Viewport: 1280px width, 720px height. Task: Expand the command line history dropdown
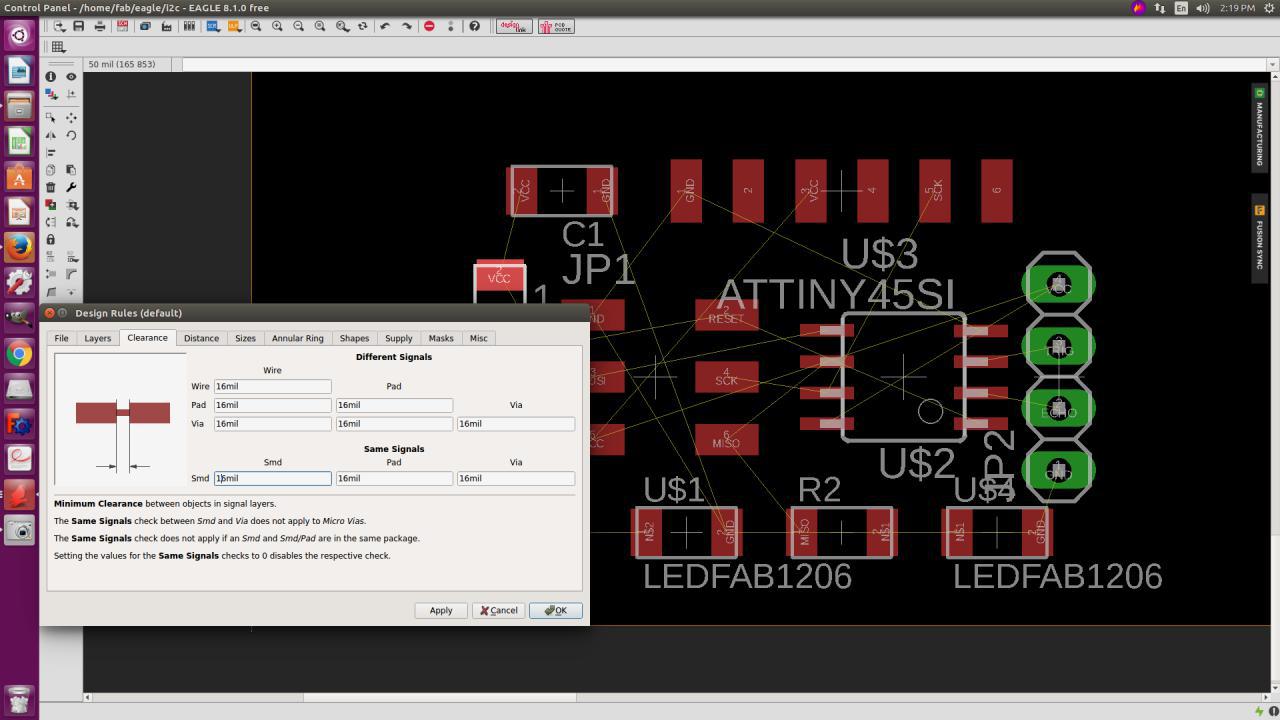tap(1272, 64)
